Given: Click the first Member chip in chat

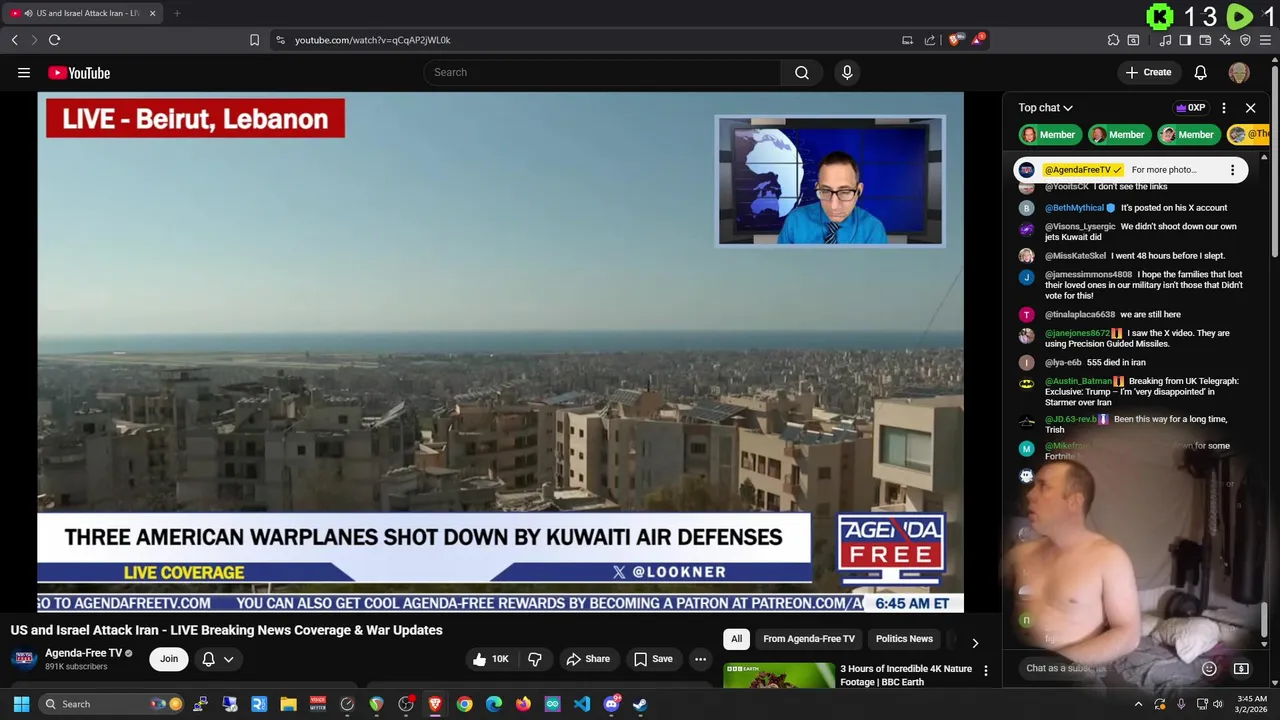Looking at the screenshot, I should point(1048,134).
